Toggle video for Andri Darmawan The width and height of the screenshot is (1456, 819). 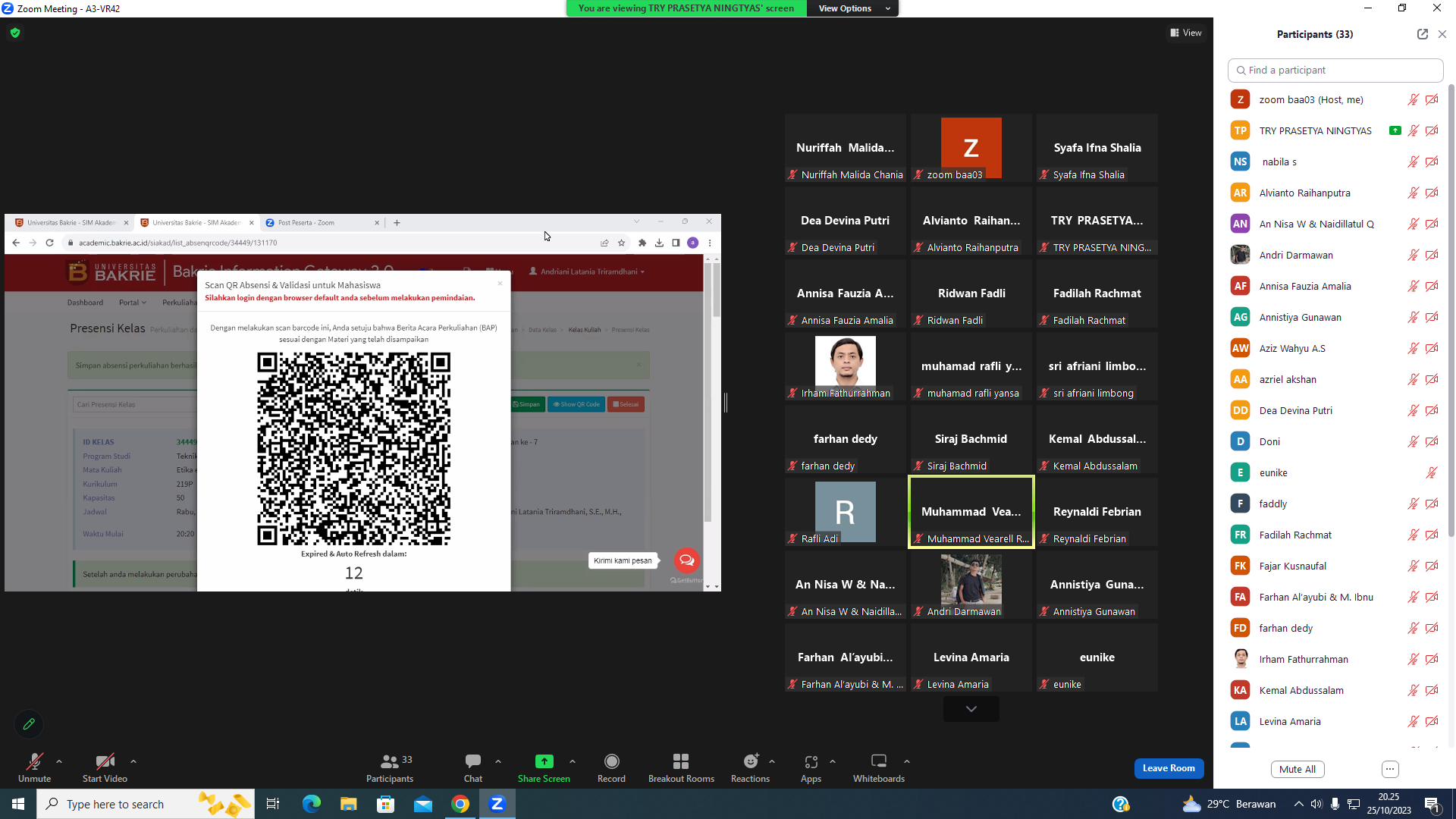pyautogui.click(x=1432, y=255)
